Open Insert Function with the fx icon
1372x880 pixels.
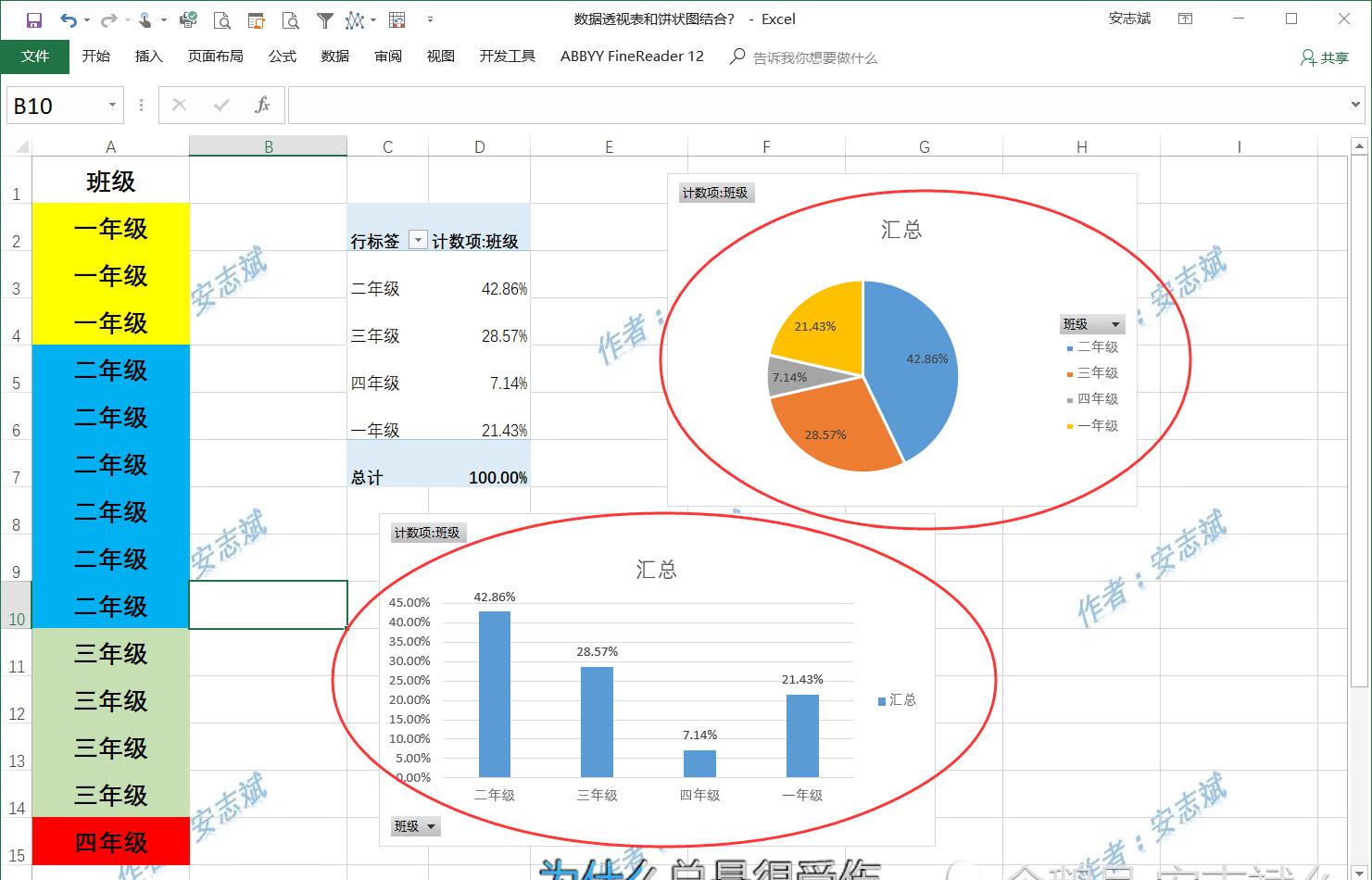point(263,104)
